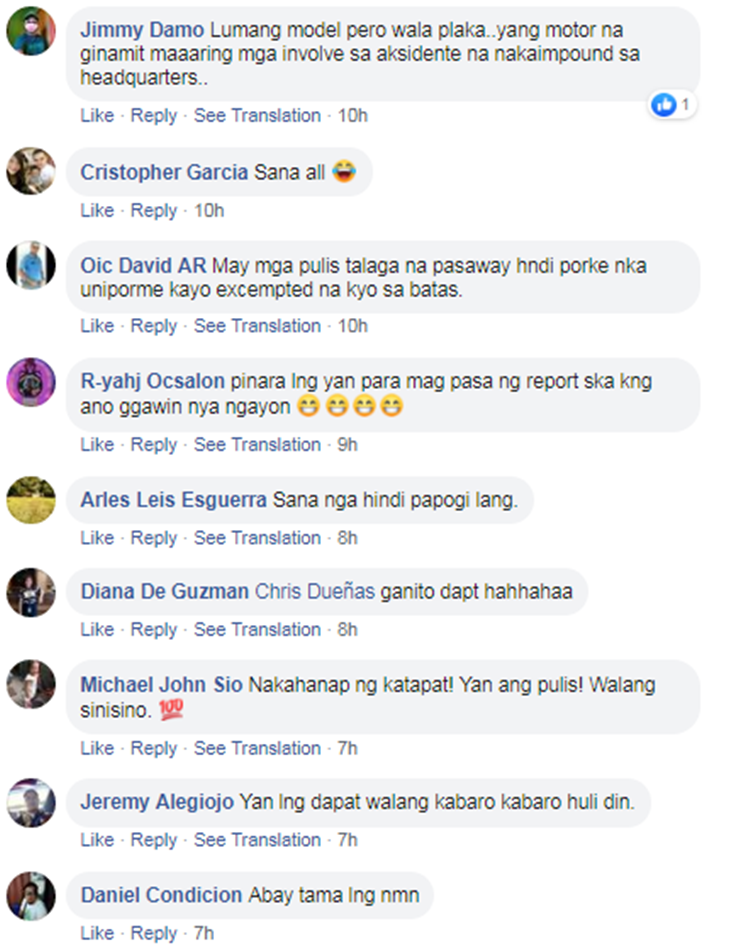Viewport: 750px width, 945px height.
Task: See translation of R-yahj Ocsalon's comment
Action: click(x=257, y=444)
